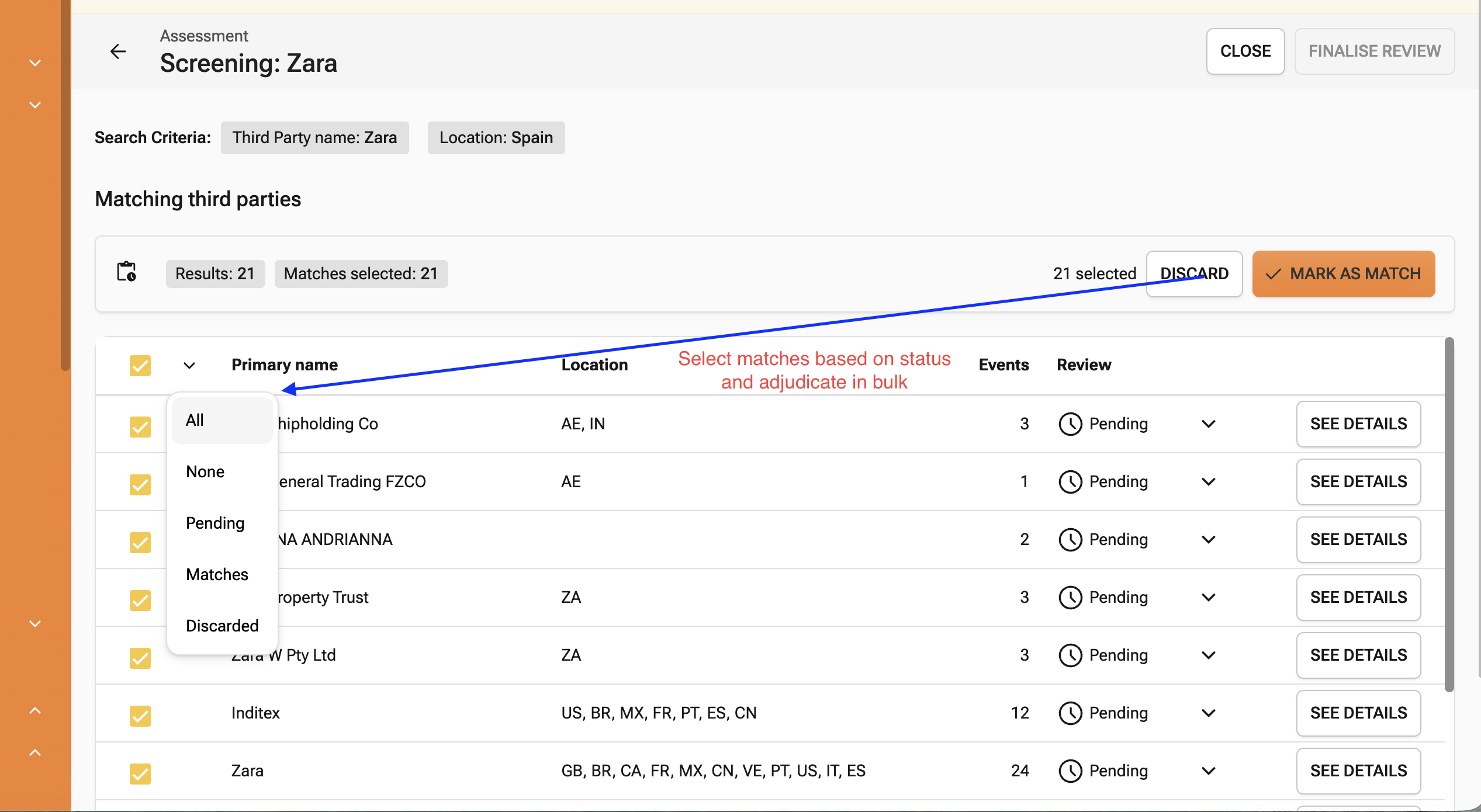Open the review dropdown for Zara W Pty Ltd
The height and width of the screenshot is (812, 1481).
1209,655
